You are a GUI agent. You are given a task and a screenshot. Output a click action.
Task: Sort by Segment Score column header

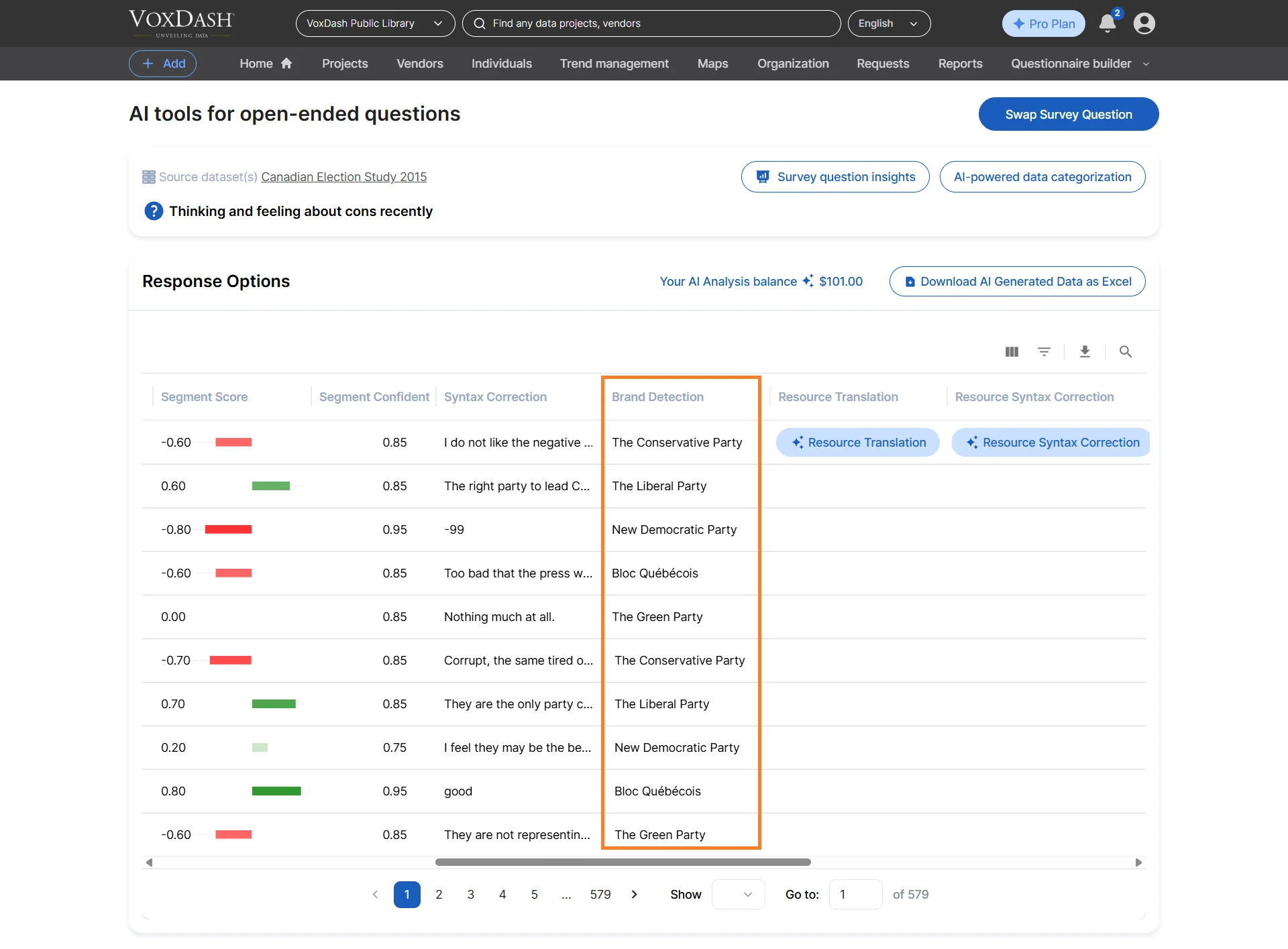tap(204, 397)
